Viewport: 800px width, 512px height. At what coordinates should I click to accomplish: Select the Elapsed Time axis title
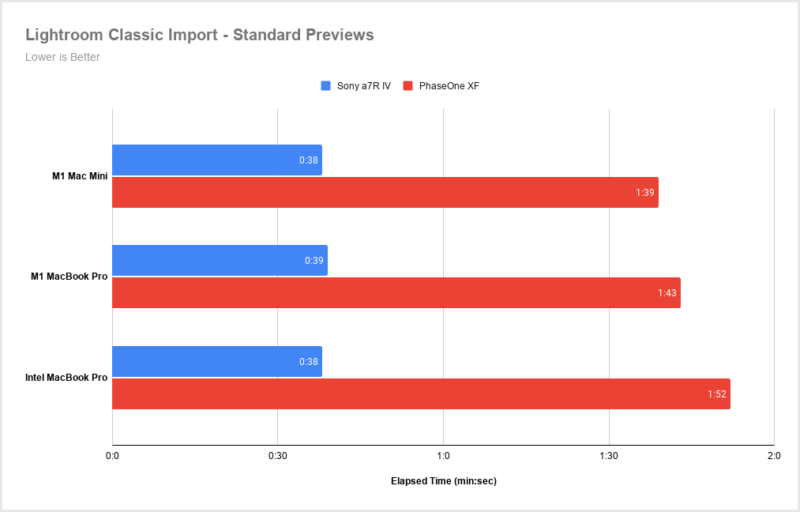click(x=443, y=481)
